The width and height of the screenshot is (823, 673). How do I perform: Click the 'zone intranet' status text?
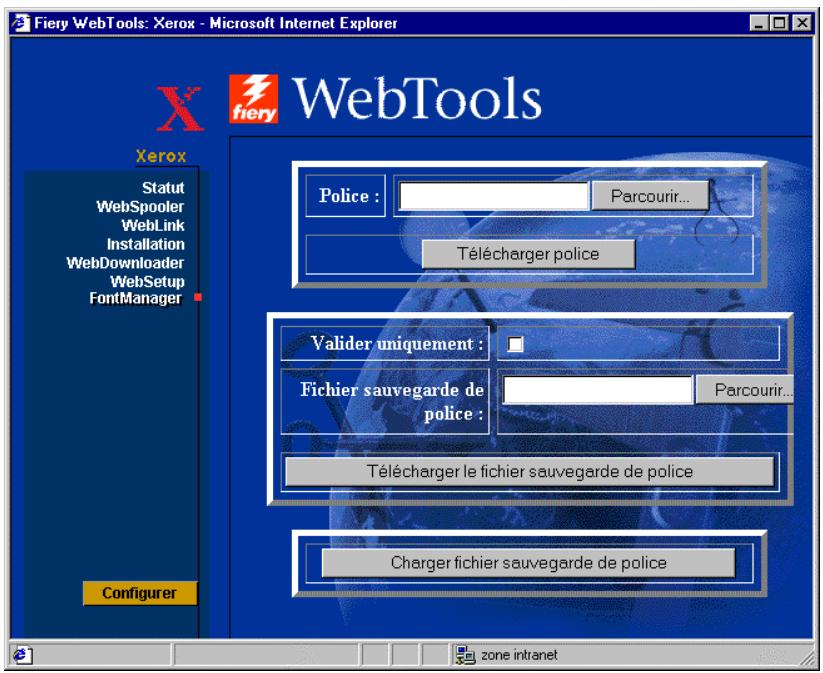click(x=519, y=655)
